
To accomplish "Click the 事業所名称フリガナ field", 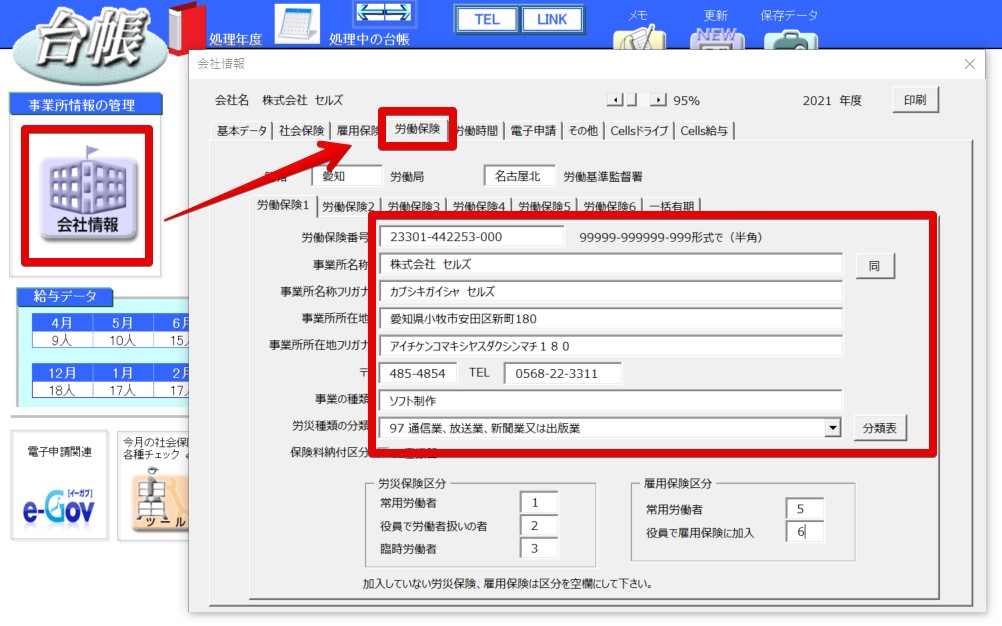I will pos(611,292).
